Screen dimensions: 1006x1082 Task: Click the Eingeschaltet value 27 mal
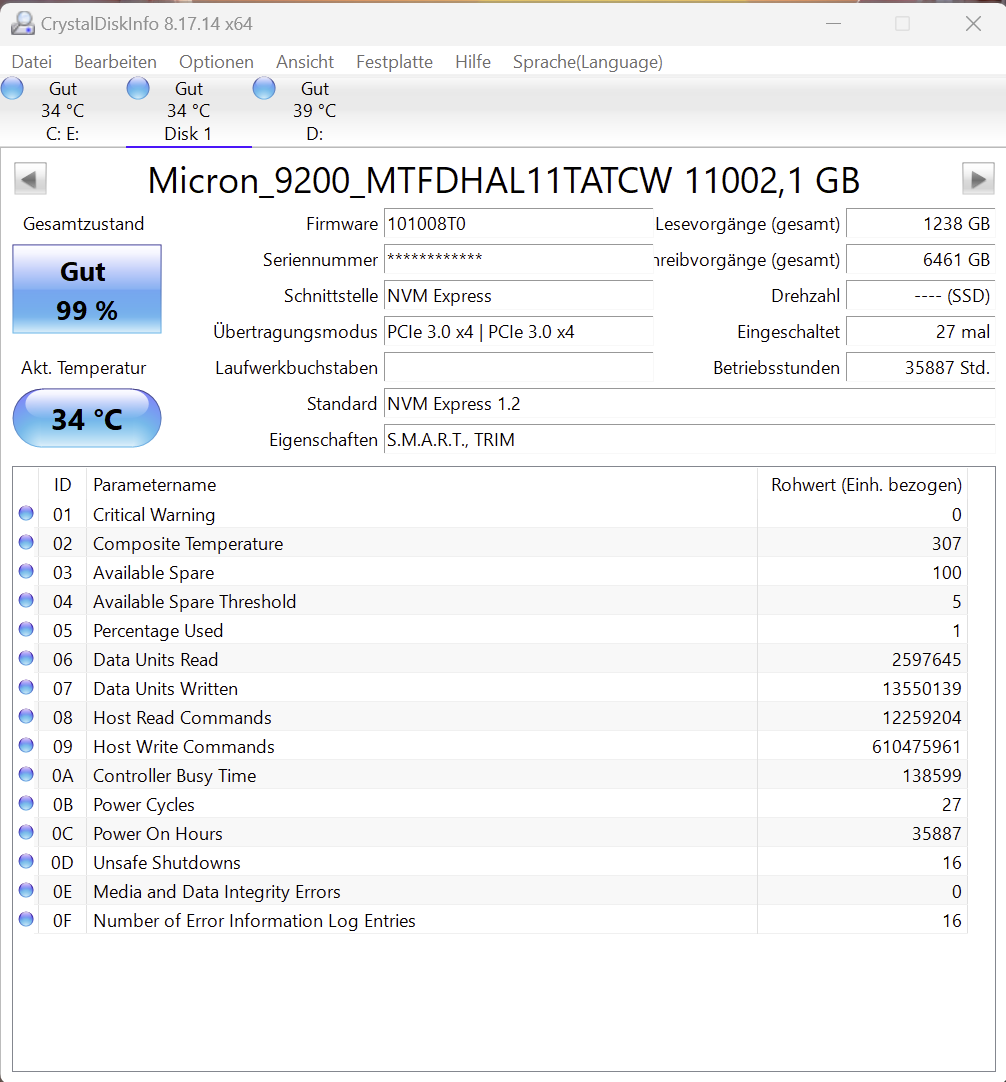920,331
